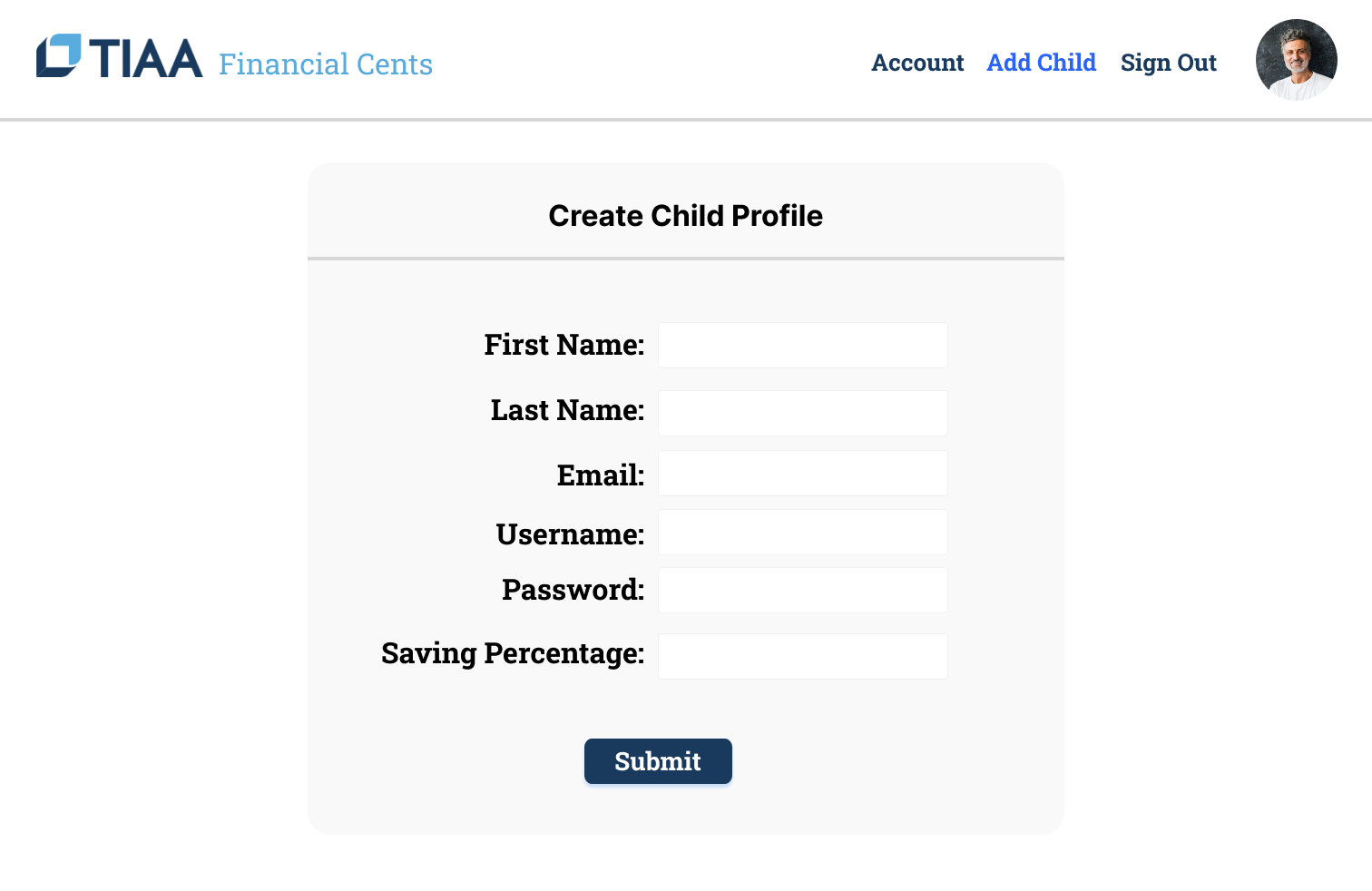Viewport: 1372px width, 891px height.
Task: Click the Create Child Profile heading
Action: point(685,215)
